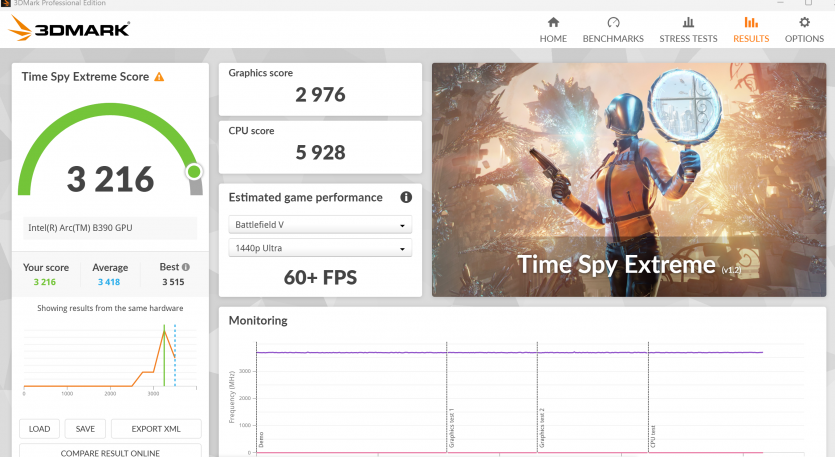Click the Time Spy Extreme banner image

(628, 180)
